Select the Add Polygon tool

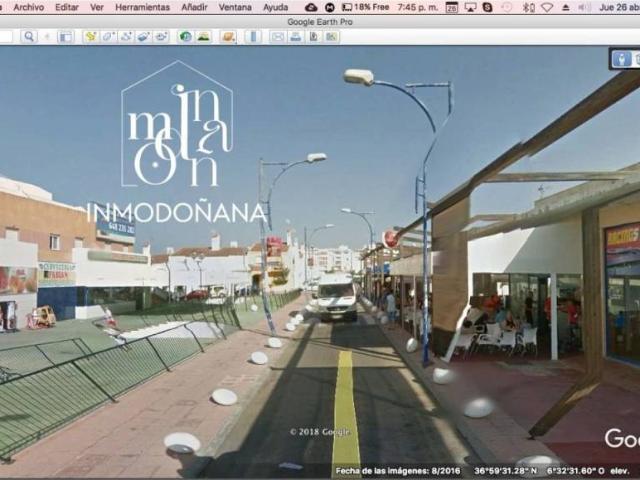[x=109, y=37]
